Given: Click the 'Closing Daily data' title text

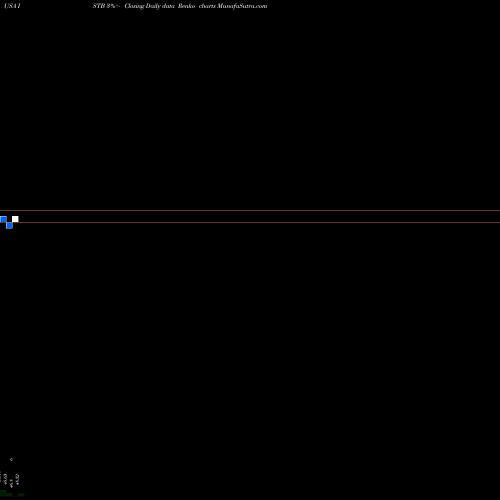Looking at the screenshot, I should point(150,6).
